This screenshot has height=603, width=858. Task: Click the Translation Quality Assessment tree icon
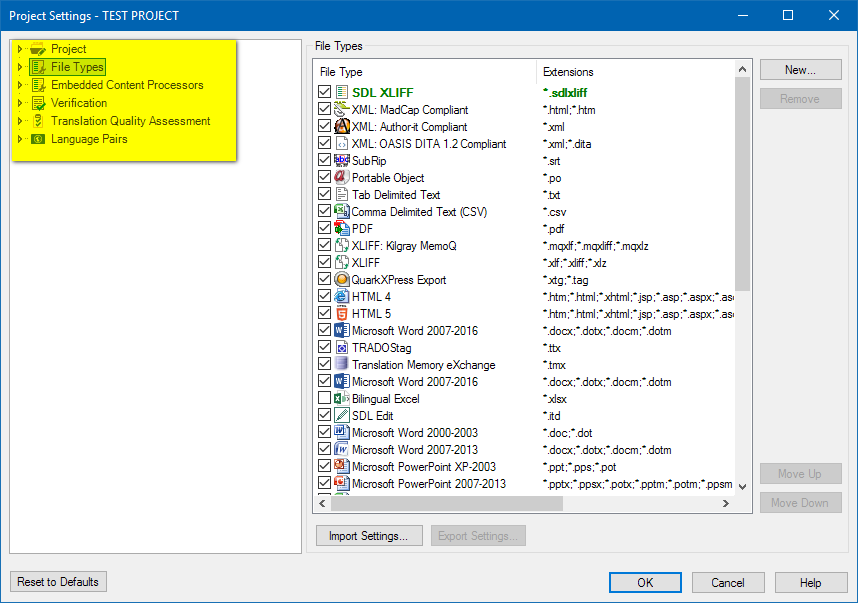(x=38, y=121)
